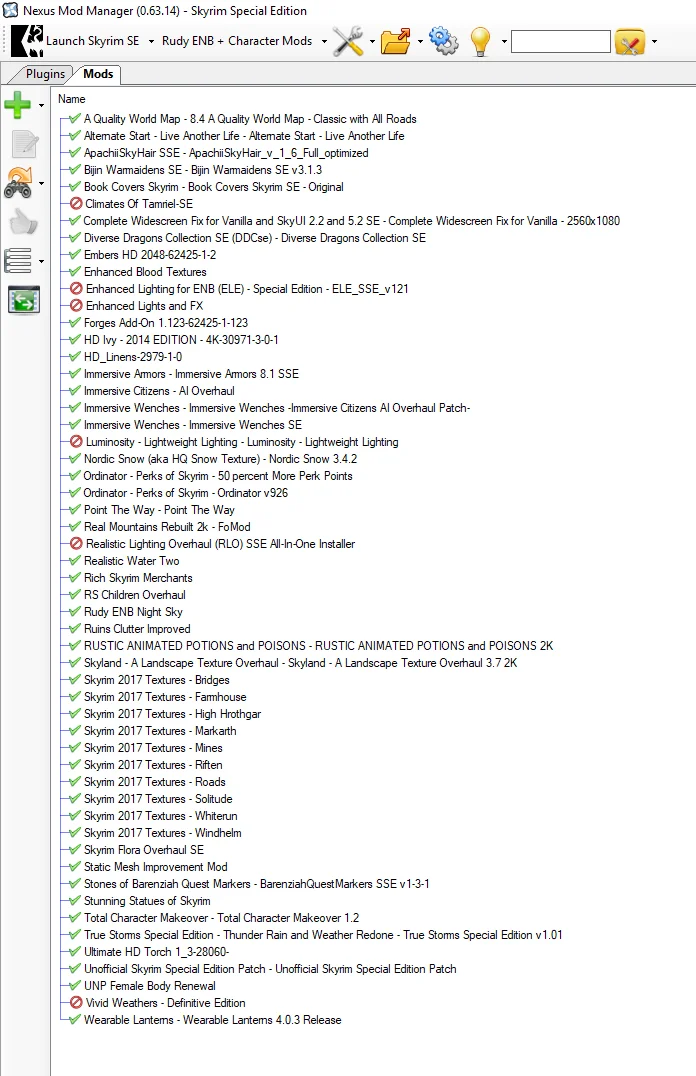
Task: Select the Mods tab
Action: point(98,74)
